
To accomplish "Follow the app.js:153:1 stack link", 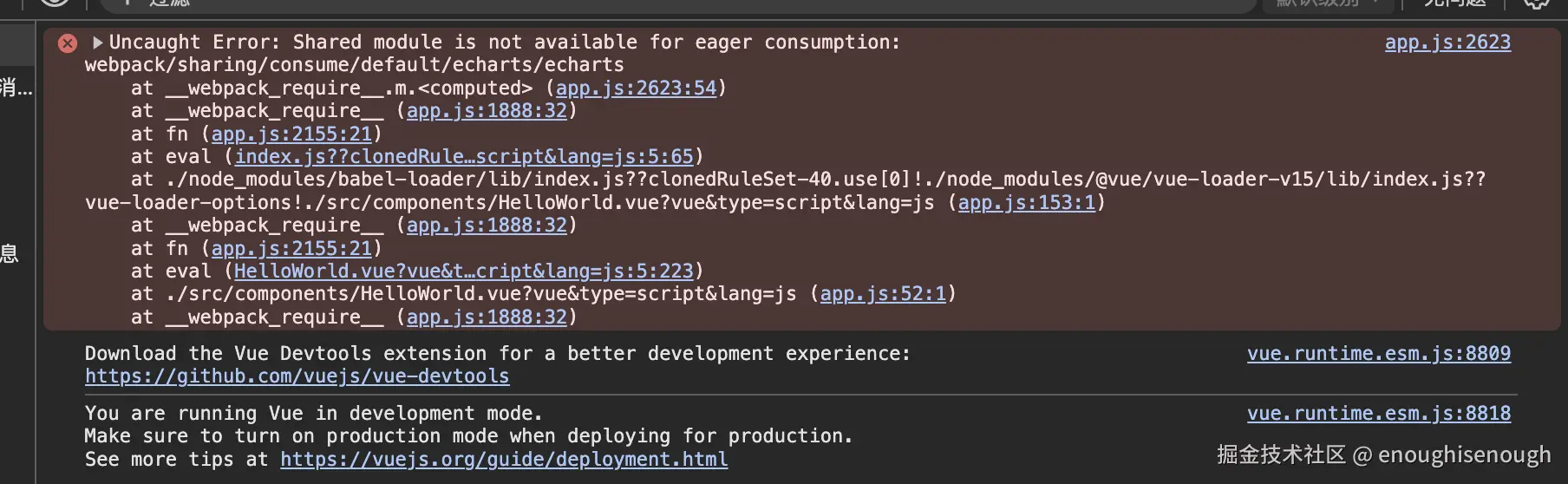I will [x=1026, y=203].
